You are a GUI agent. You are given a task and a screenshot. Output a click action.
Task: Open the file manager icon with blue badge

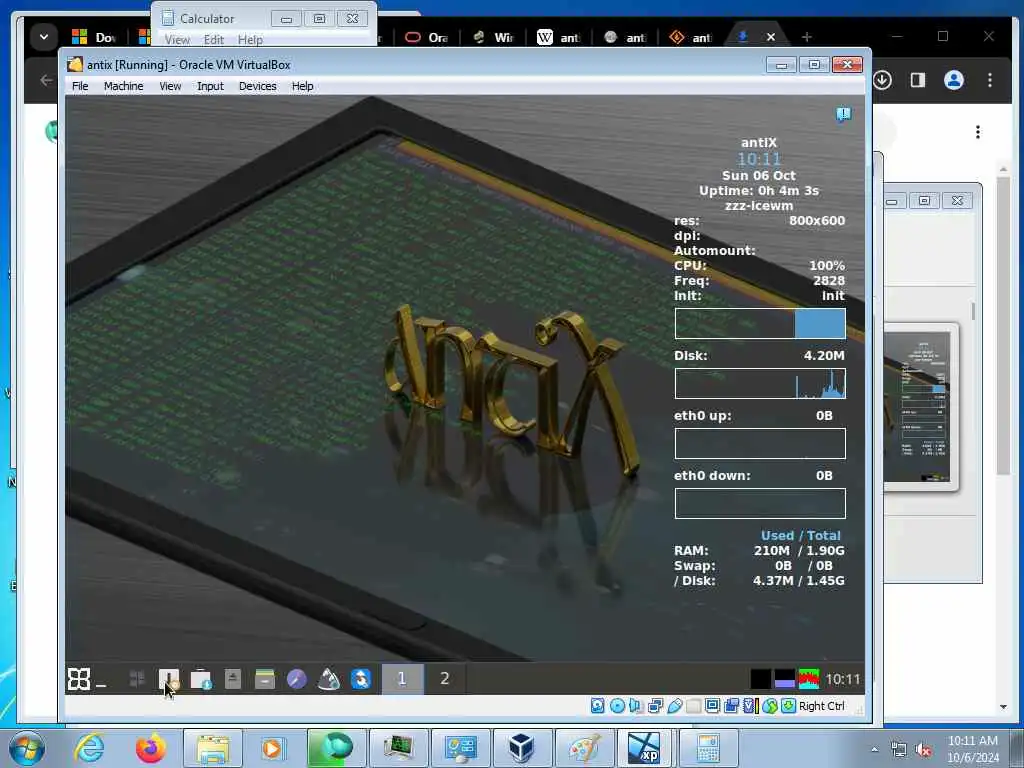coord(200,679)
